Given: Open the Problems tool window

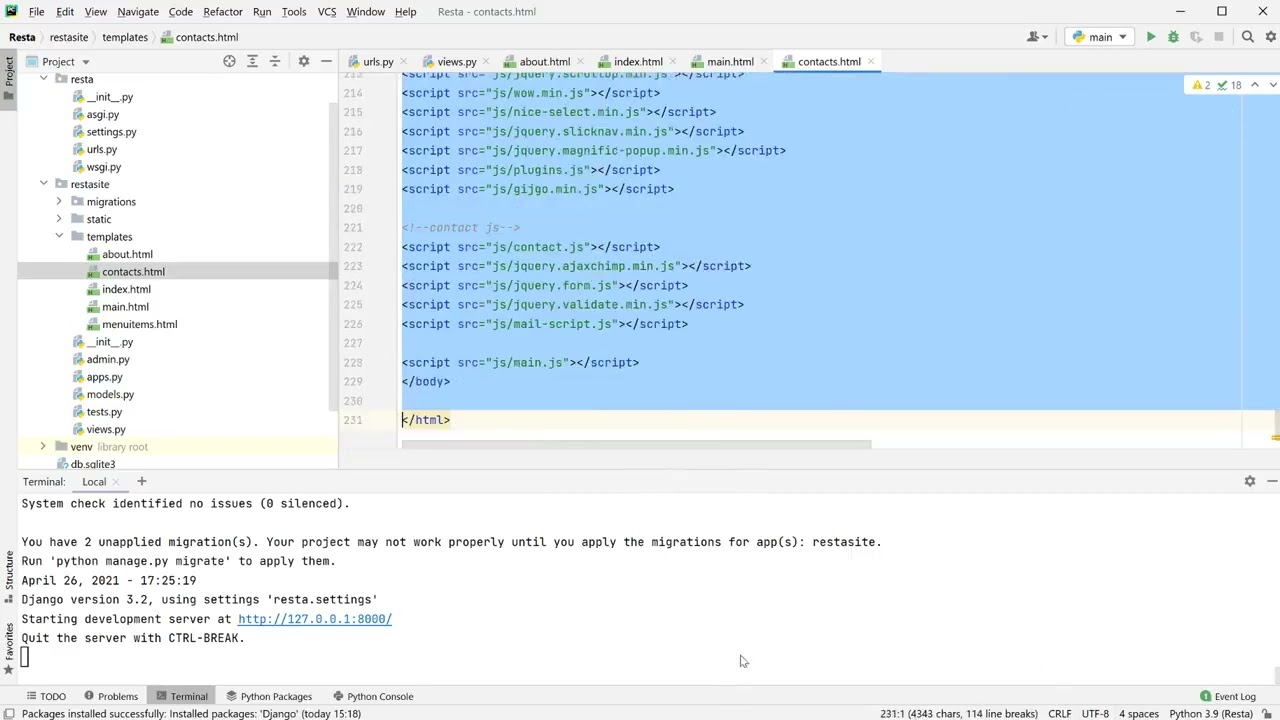Looking at the screenshot, I should [x=111, y=696].
